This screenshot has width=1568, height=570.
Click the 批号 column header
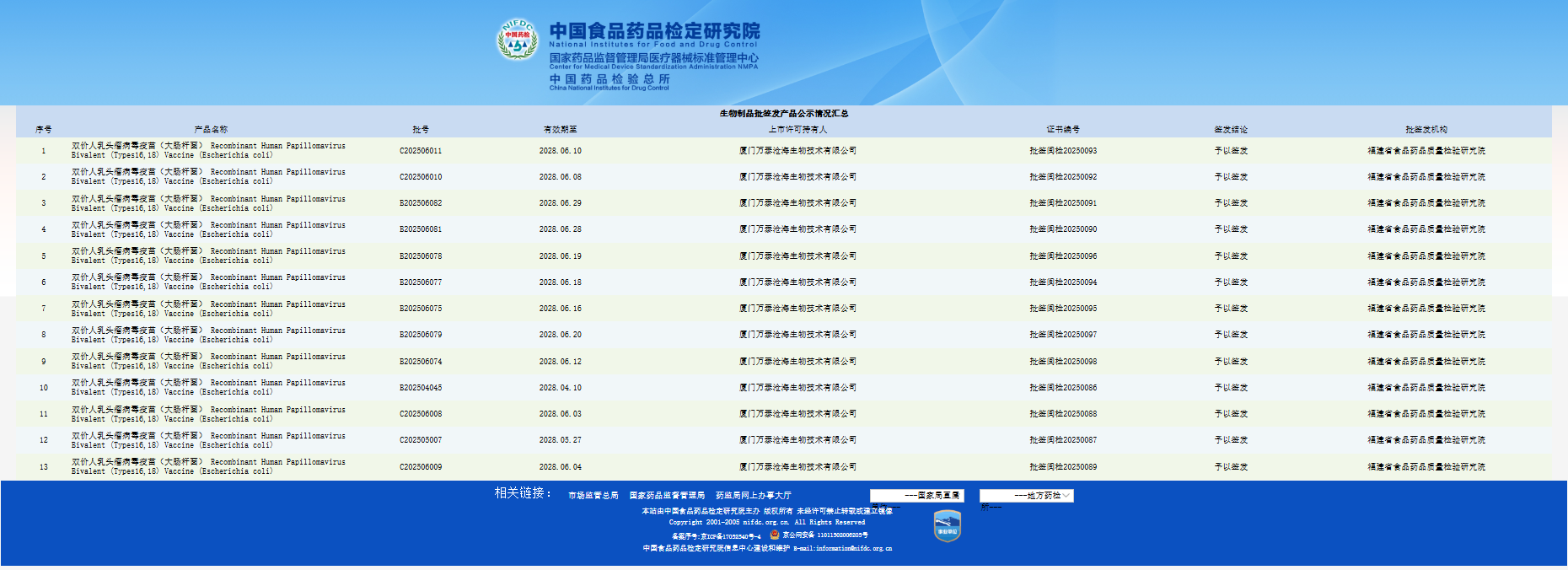pyautogui.click(x=421, y=130)
